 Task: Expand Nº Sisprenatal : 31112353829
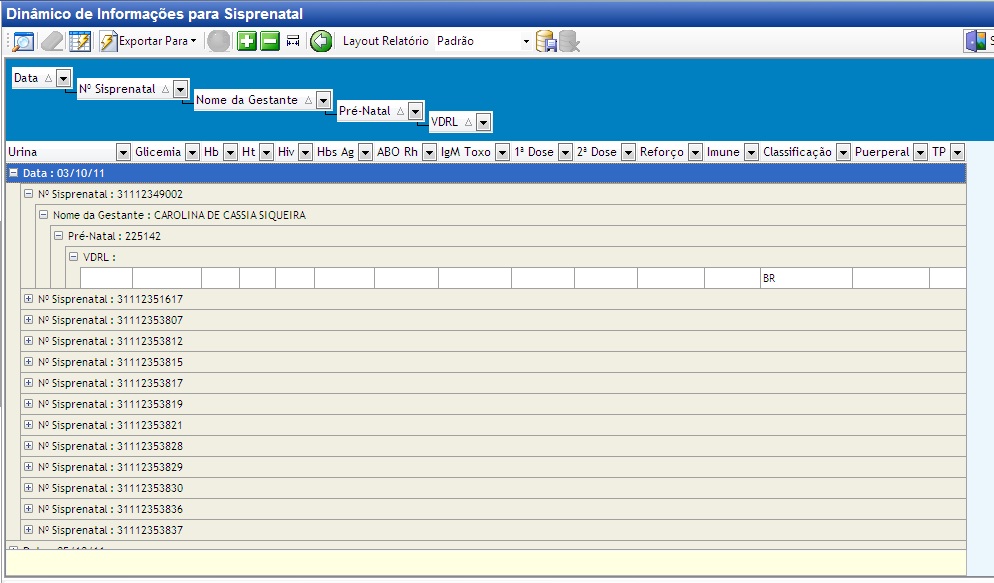(x=29, y=466)
